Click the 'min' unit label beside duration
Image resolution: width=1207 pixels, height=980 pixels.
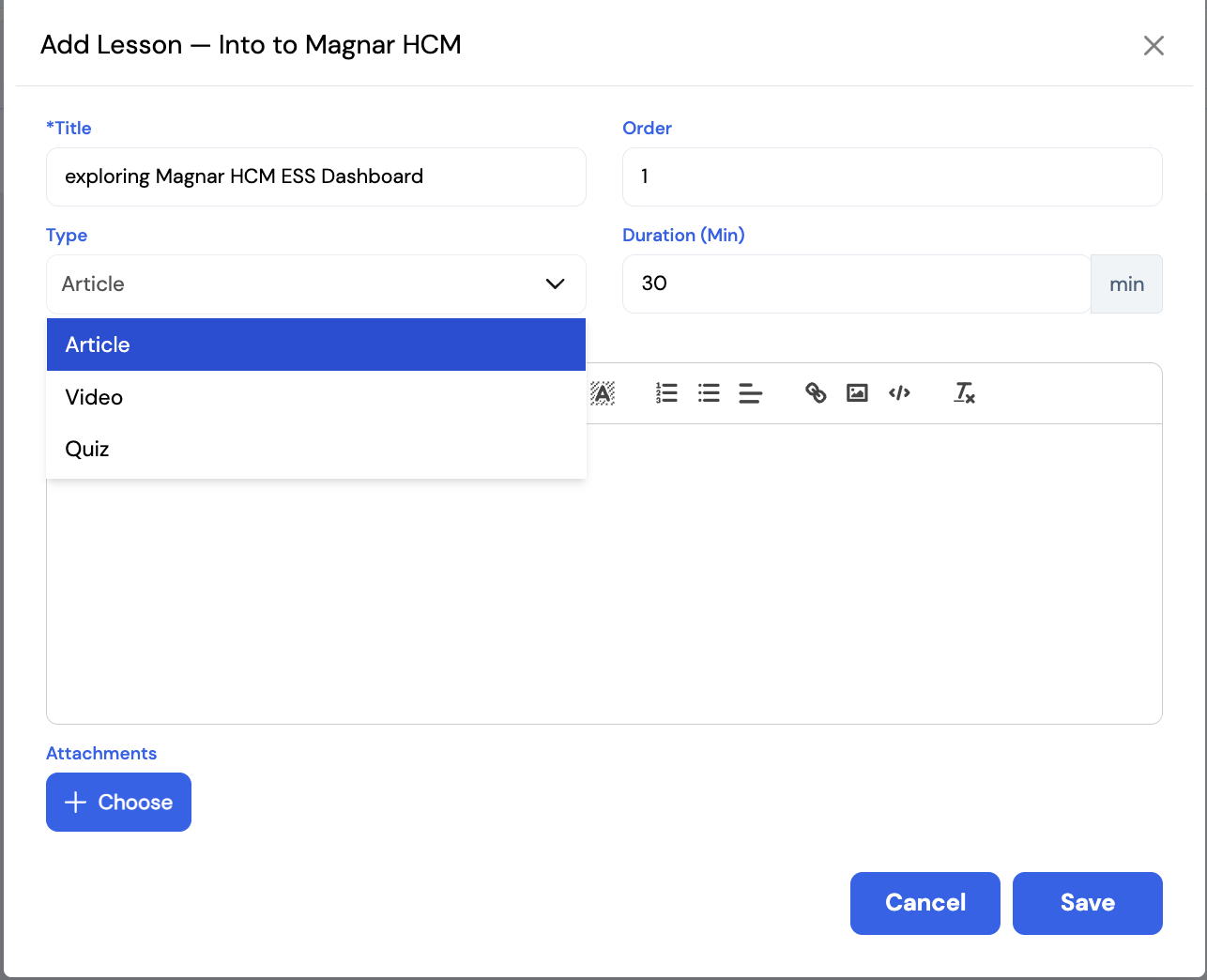tap(1126, 283)
